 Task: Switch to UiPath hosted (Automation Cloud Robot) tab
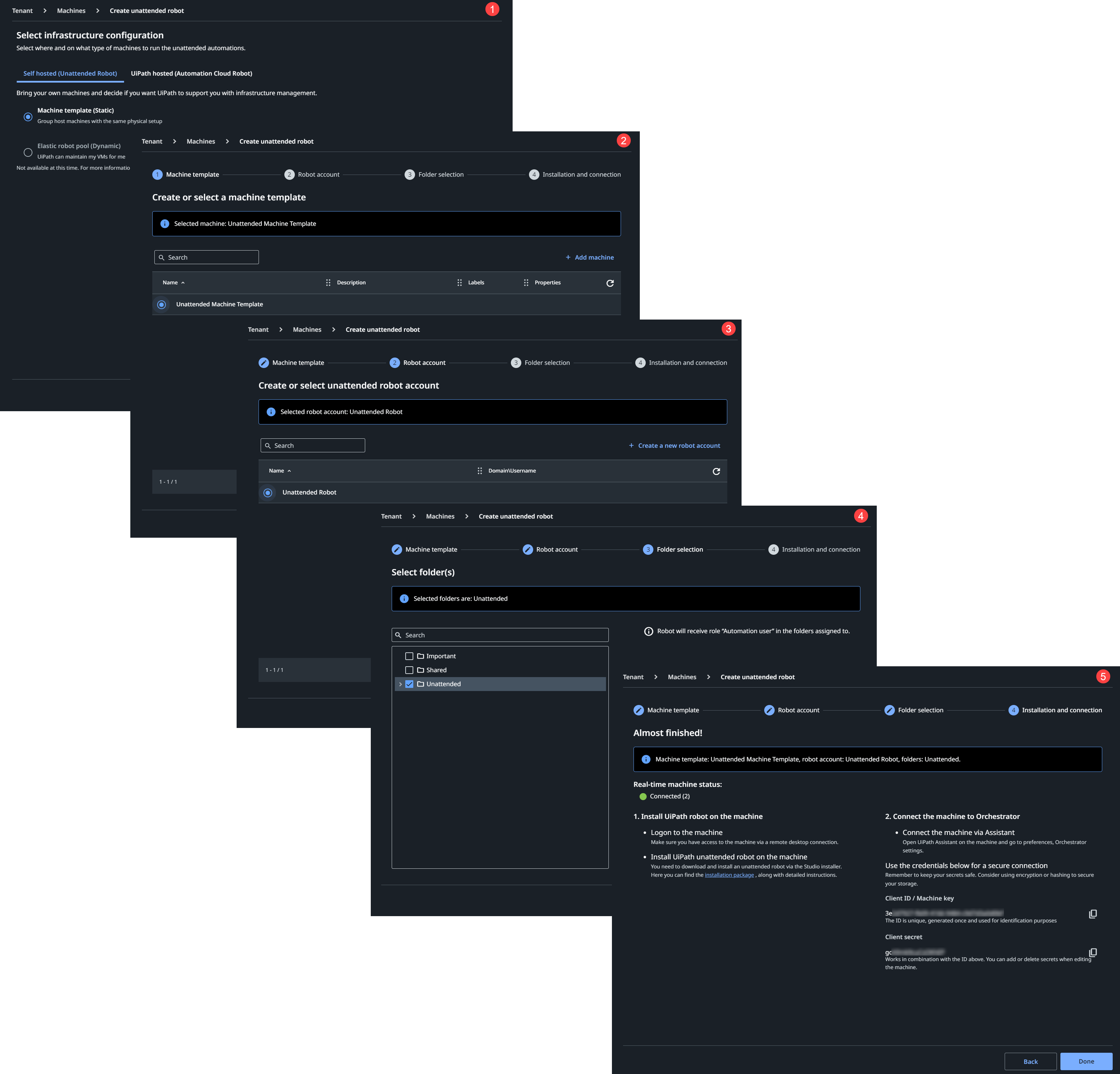pyautogui.click(x=191, y=73)
